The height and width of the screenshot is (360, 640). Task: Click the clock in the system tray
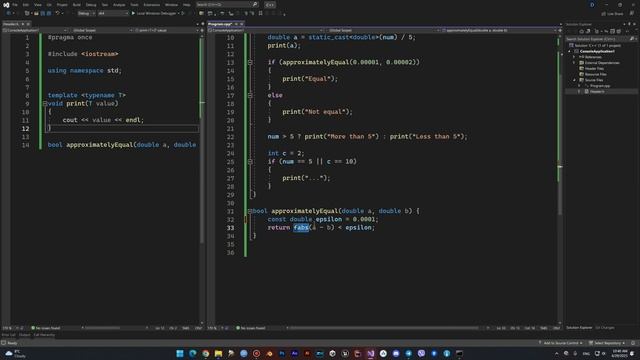click(x=619, y=353)
